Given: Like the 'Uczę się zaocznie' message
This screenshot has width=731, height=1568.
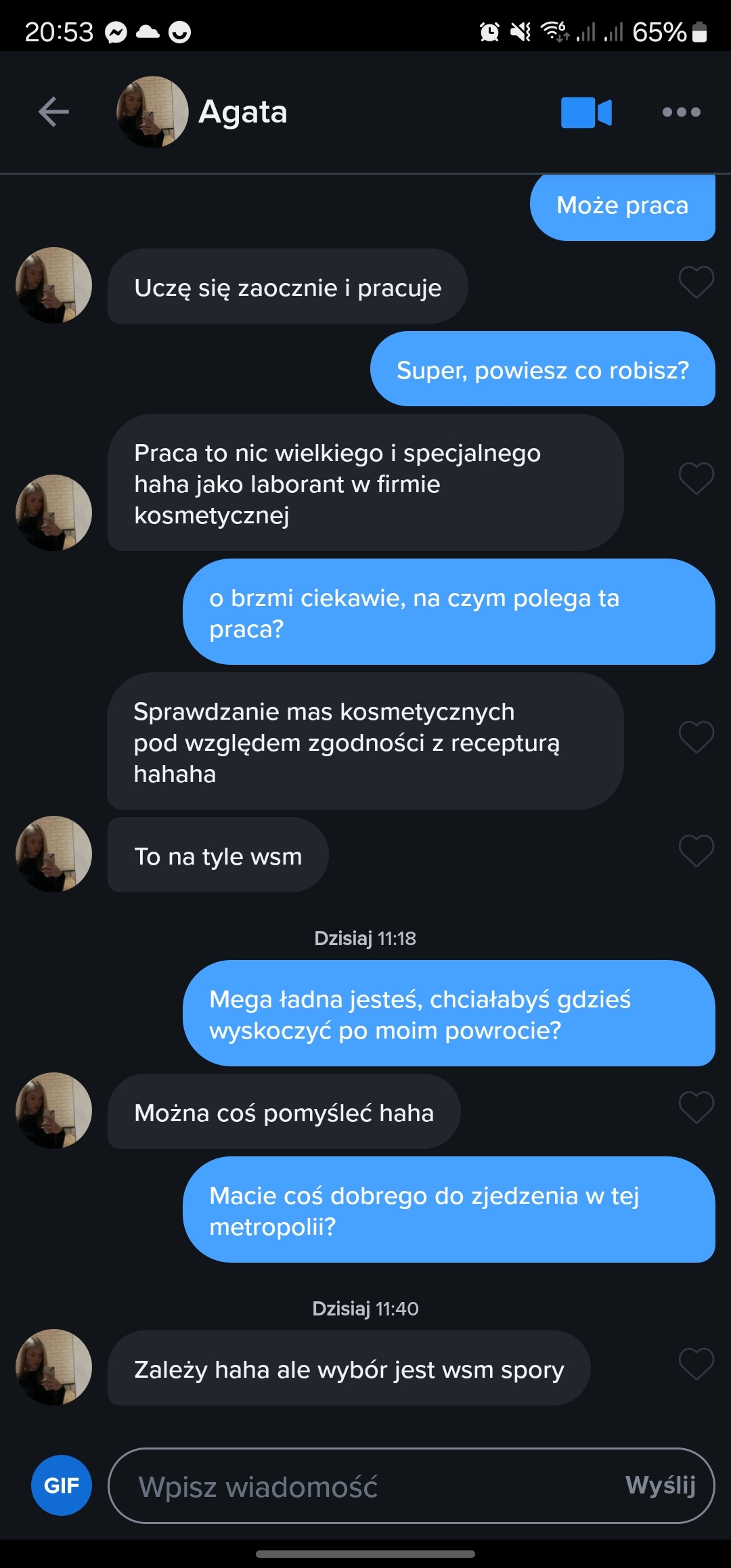Looking at the screenshot, I should tap(696, 282).
